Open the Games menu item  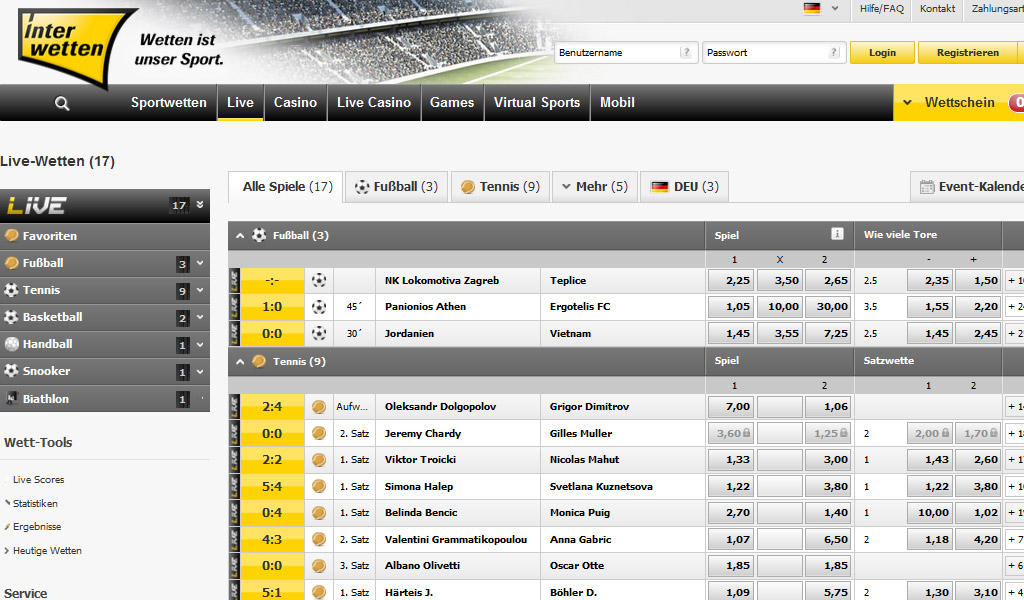tap(452, 103)
